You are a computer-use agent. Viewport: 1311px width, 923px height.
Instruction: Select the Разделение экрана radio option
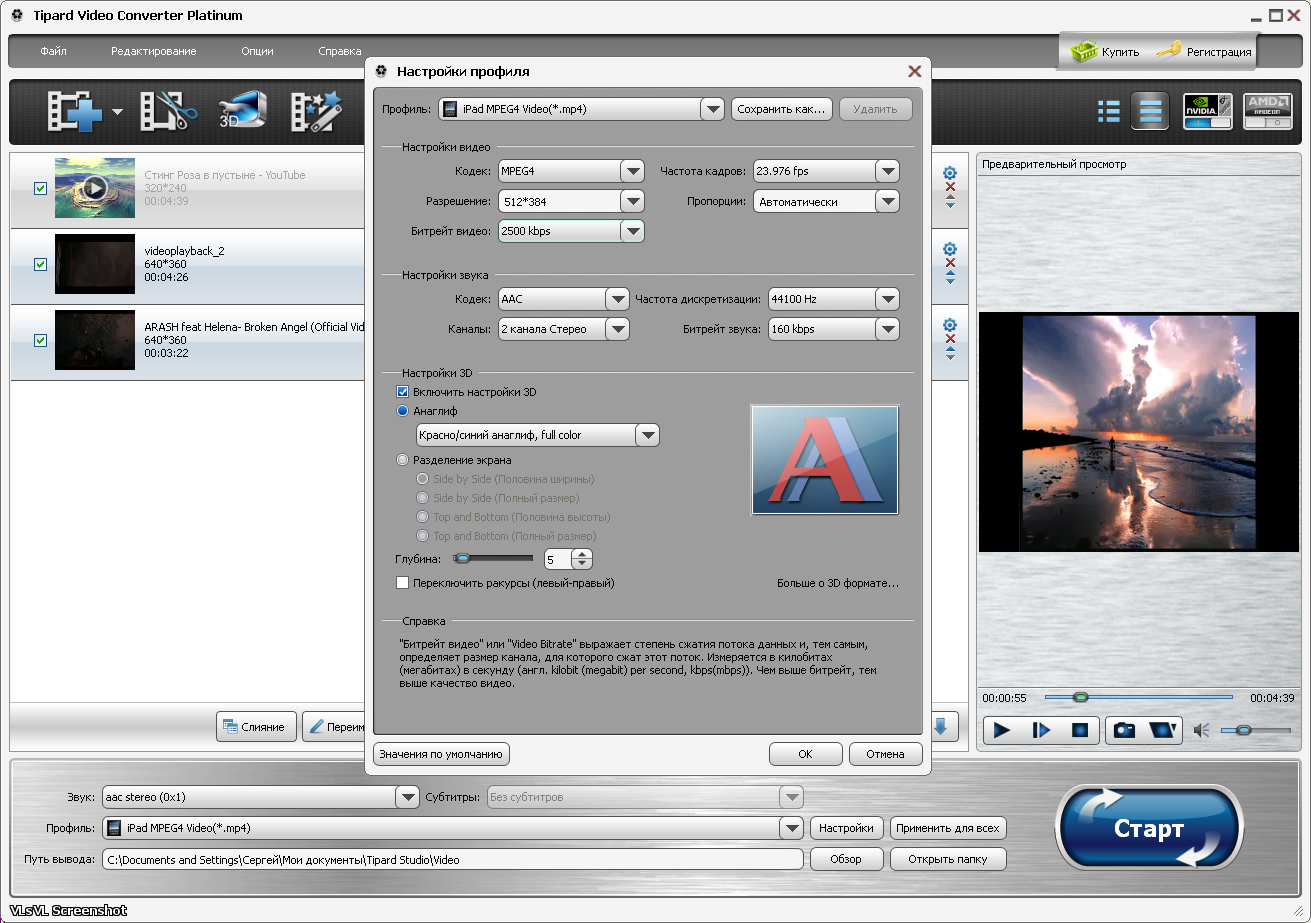[403, 460]
